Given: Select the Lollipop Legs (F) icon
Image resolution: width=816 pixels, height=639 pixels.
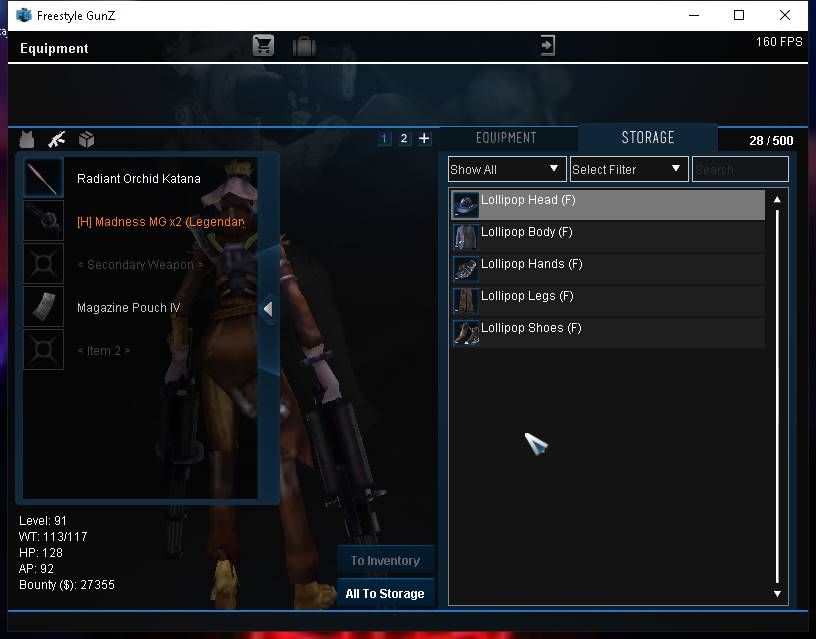Looking at the screenshot, I should [x=465, y=301].
